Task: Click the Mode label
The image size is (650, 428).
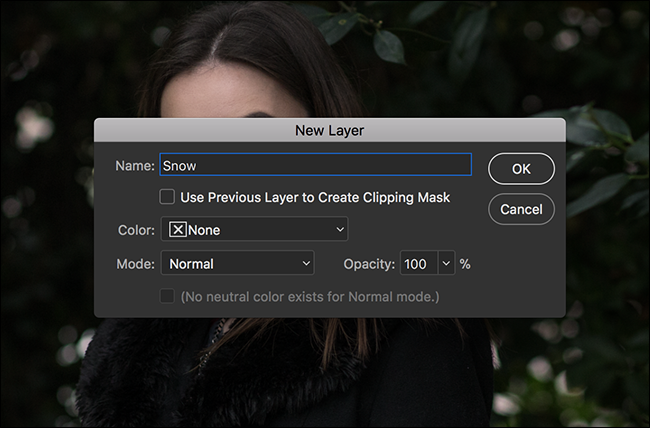Action: pyautogui.click(x=135, y=264)
